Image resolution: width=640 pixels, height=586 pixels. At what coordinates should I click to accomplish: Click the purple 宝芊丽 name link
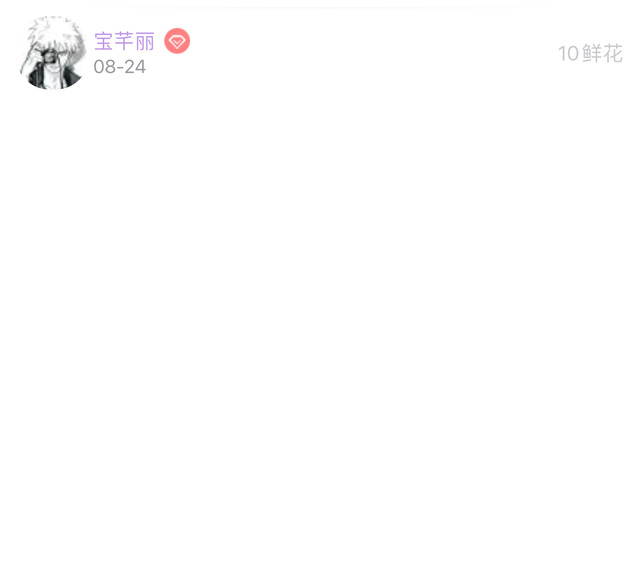124,41
